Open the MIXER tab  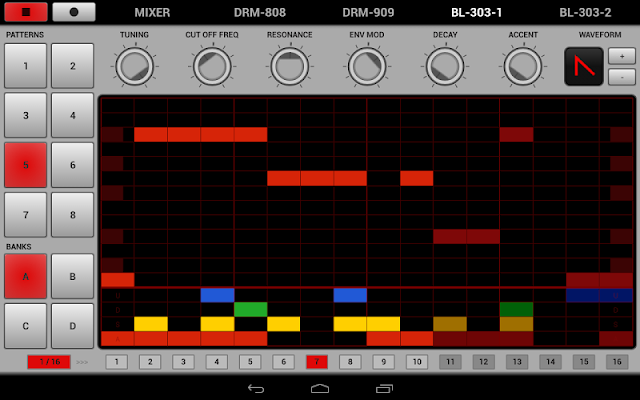152,13
